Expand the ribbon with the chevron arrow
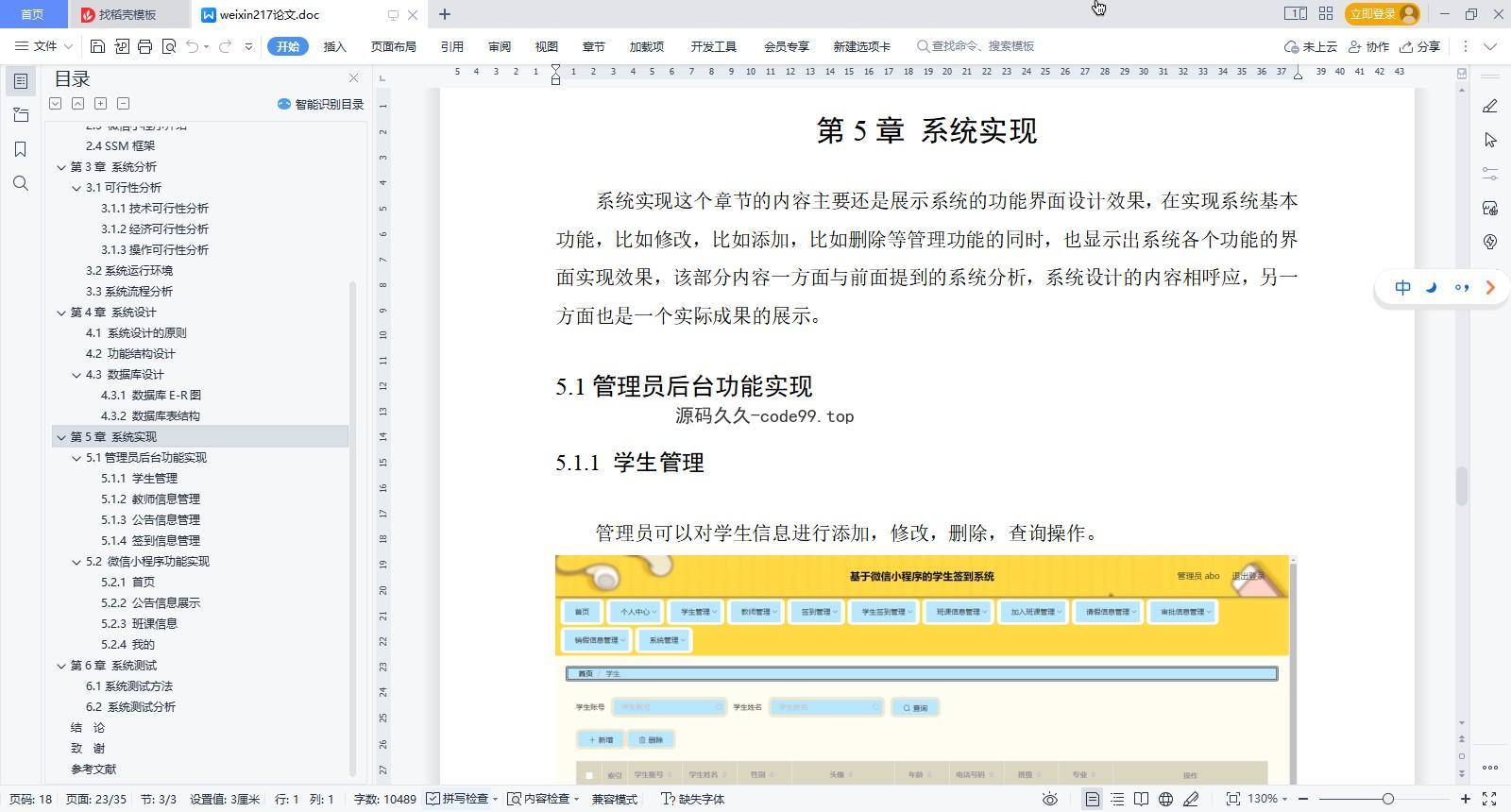The width and height of the screenshot is (1511, 812). [1490, 46]
